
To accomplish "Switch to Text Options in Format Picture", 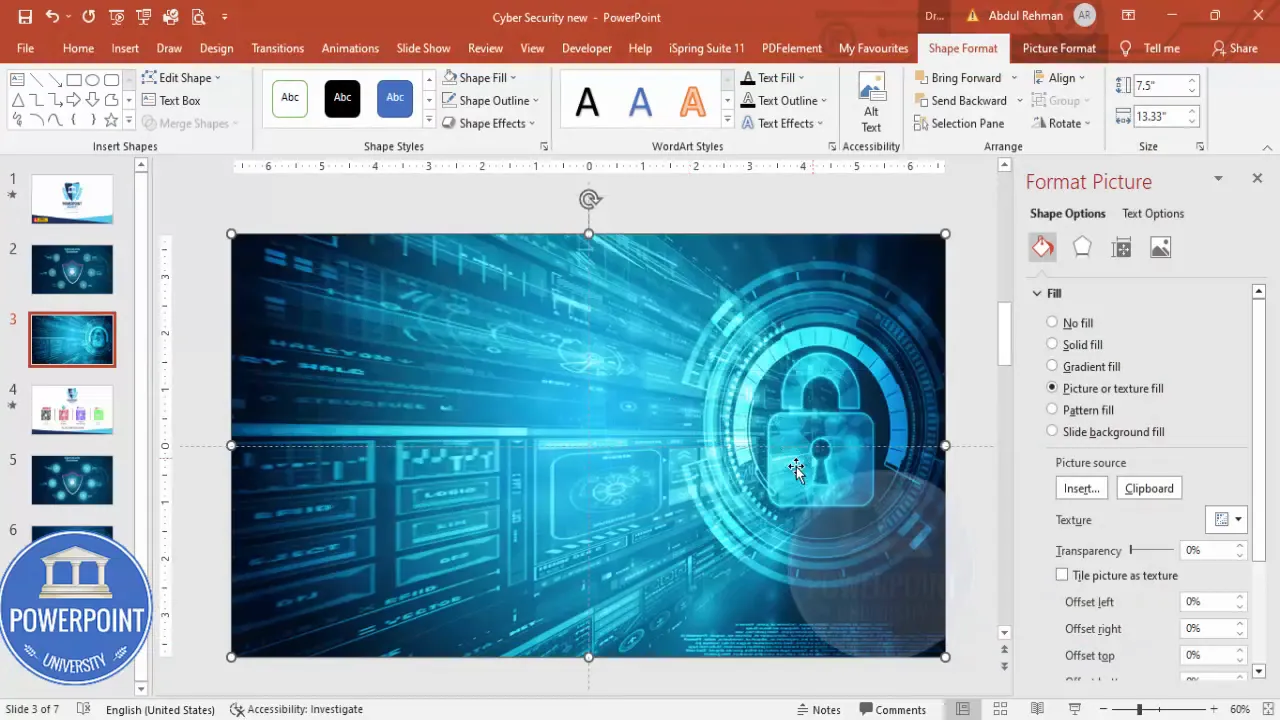I will (1153, 213).
